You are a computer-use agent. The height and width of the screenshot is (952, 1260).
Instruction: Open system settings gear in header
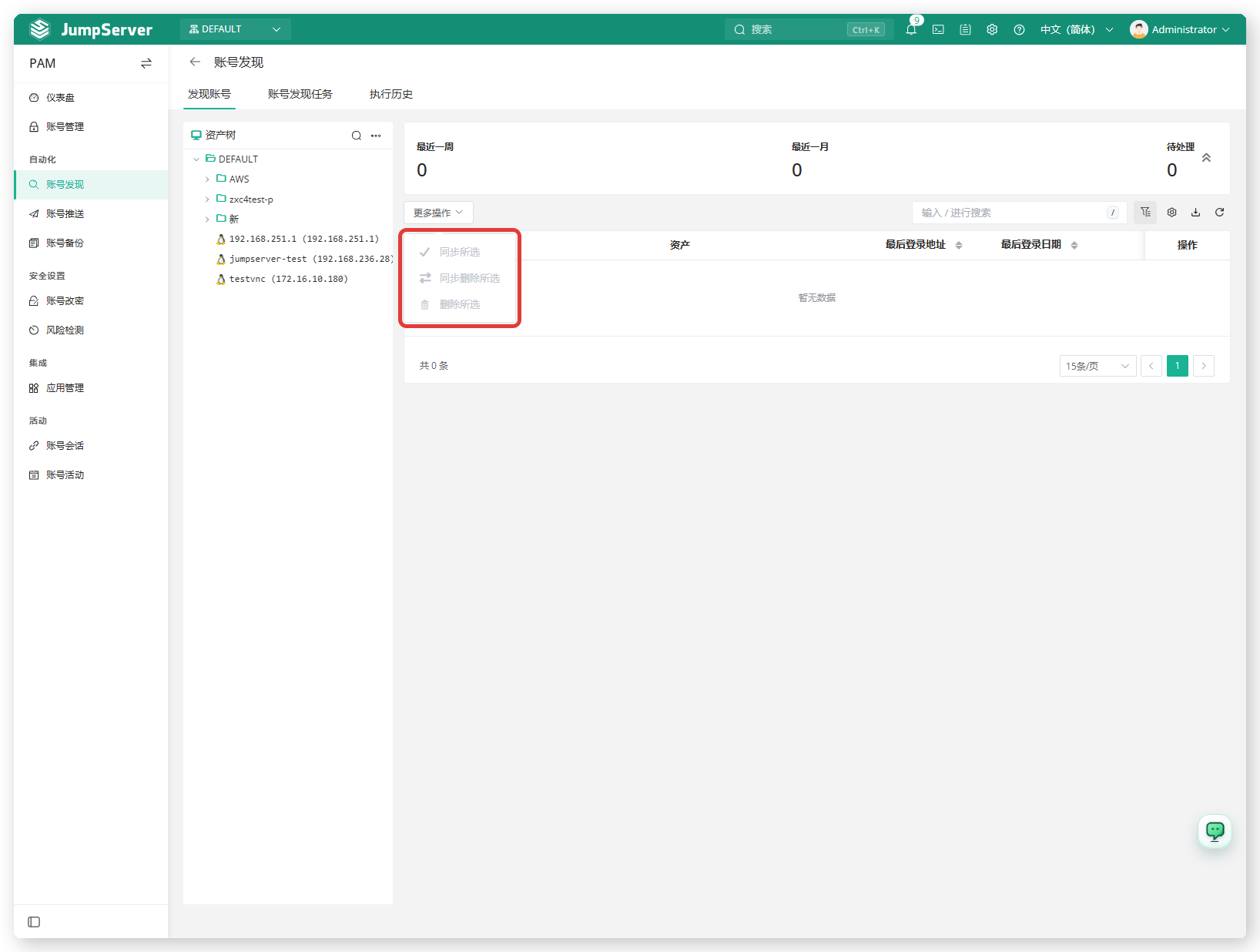point(992,29)
